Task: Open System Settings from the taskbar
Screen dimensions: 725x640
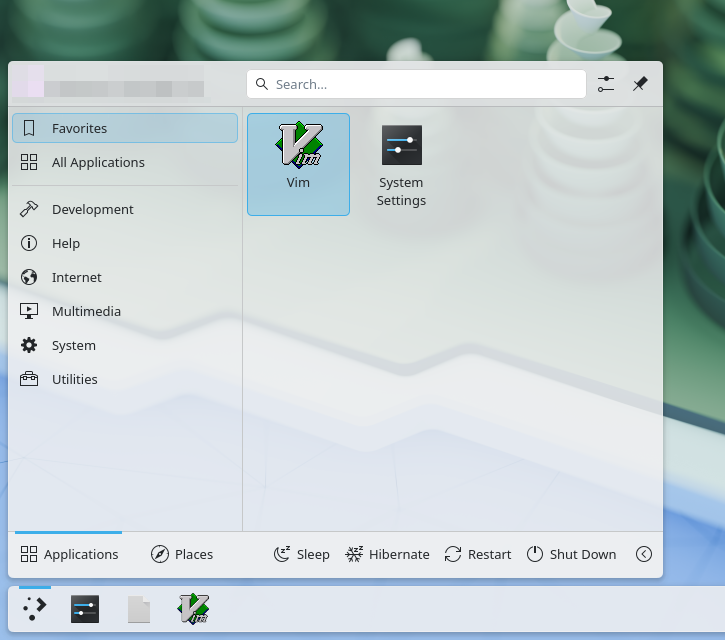Action: (85, 609)
